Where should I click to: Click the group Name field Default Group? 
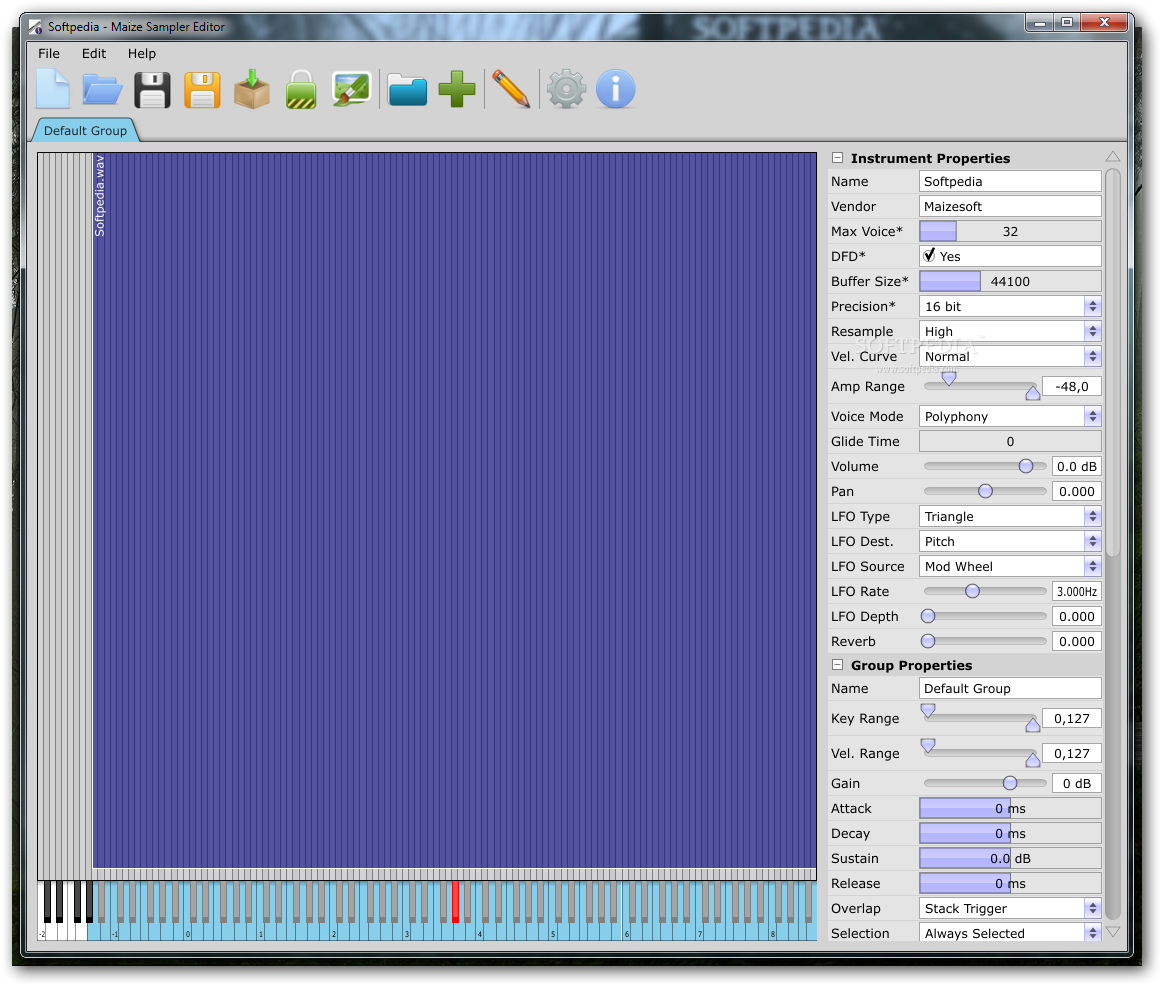point(1010,688)
